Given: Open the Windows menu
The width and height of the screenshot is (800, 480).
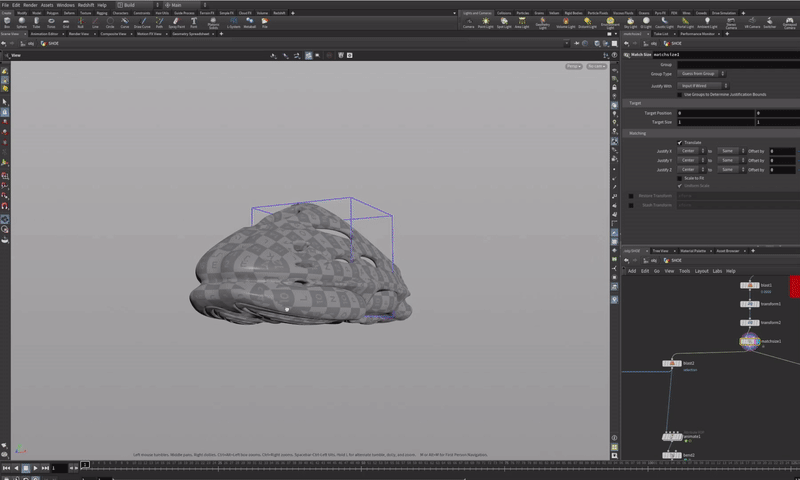Looking at the screenshot, I should (x=65, y=5).
